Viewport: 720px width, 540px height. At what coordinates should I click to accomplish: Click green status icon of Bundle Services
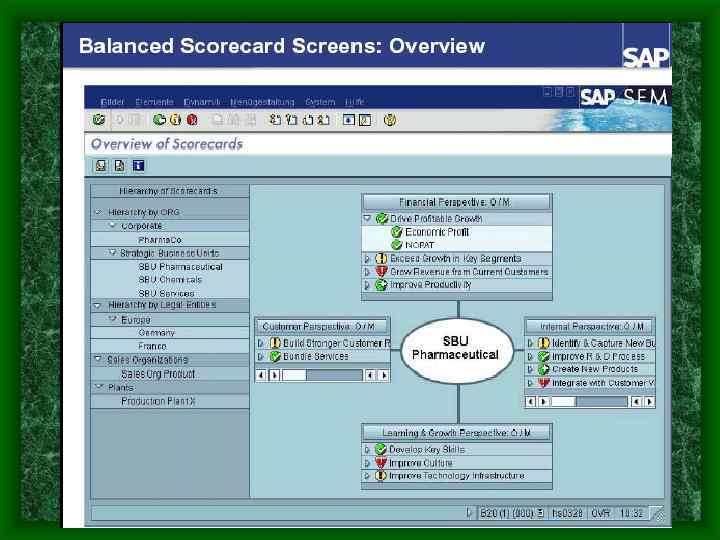275,356
